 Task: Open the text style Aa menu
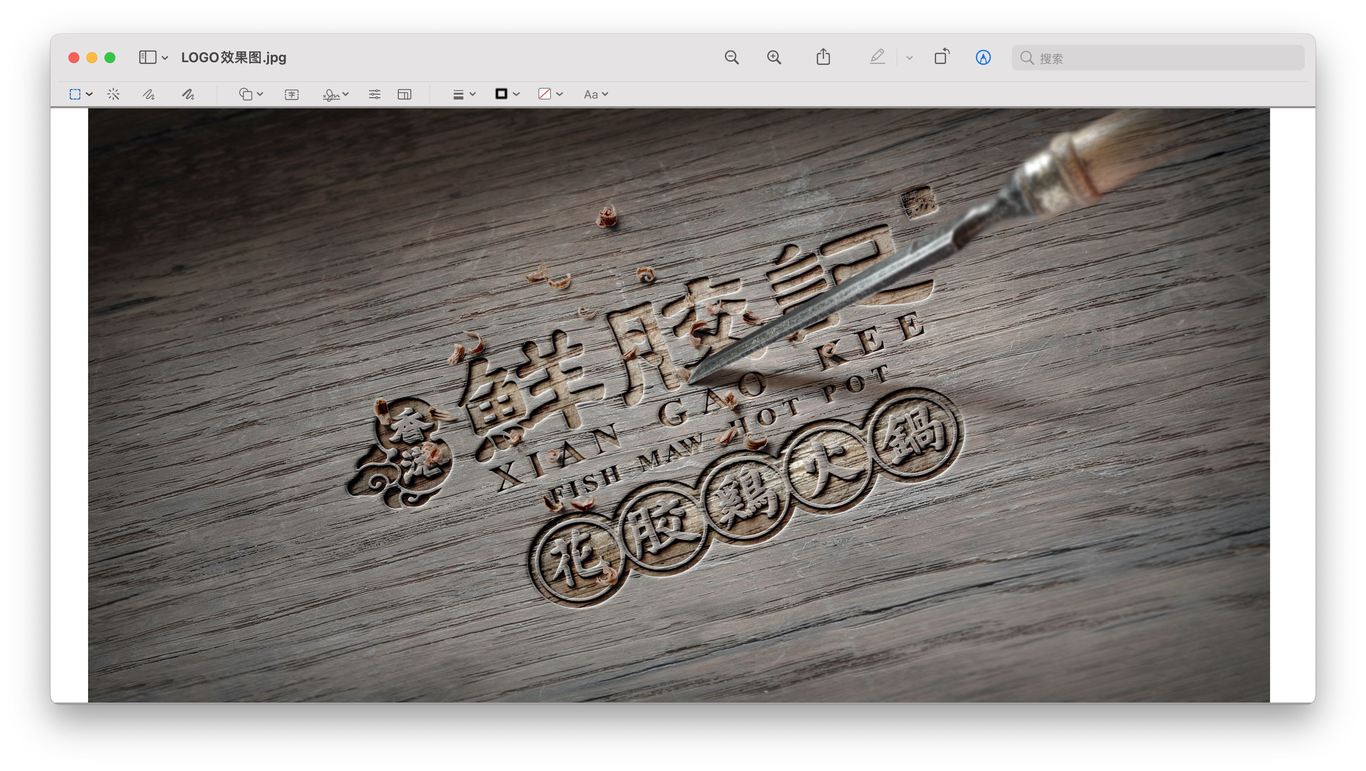coord(596,94)
